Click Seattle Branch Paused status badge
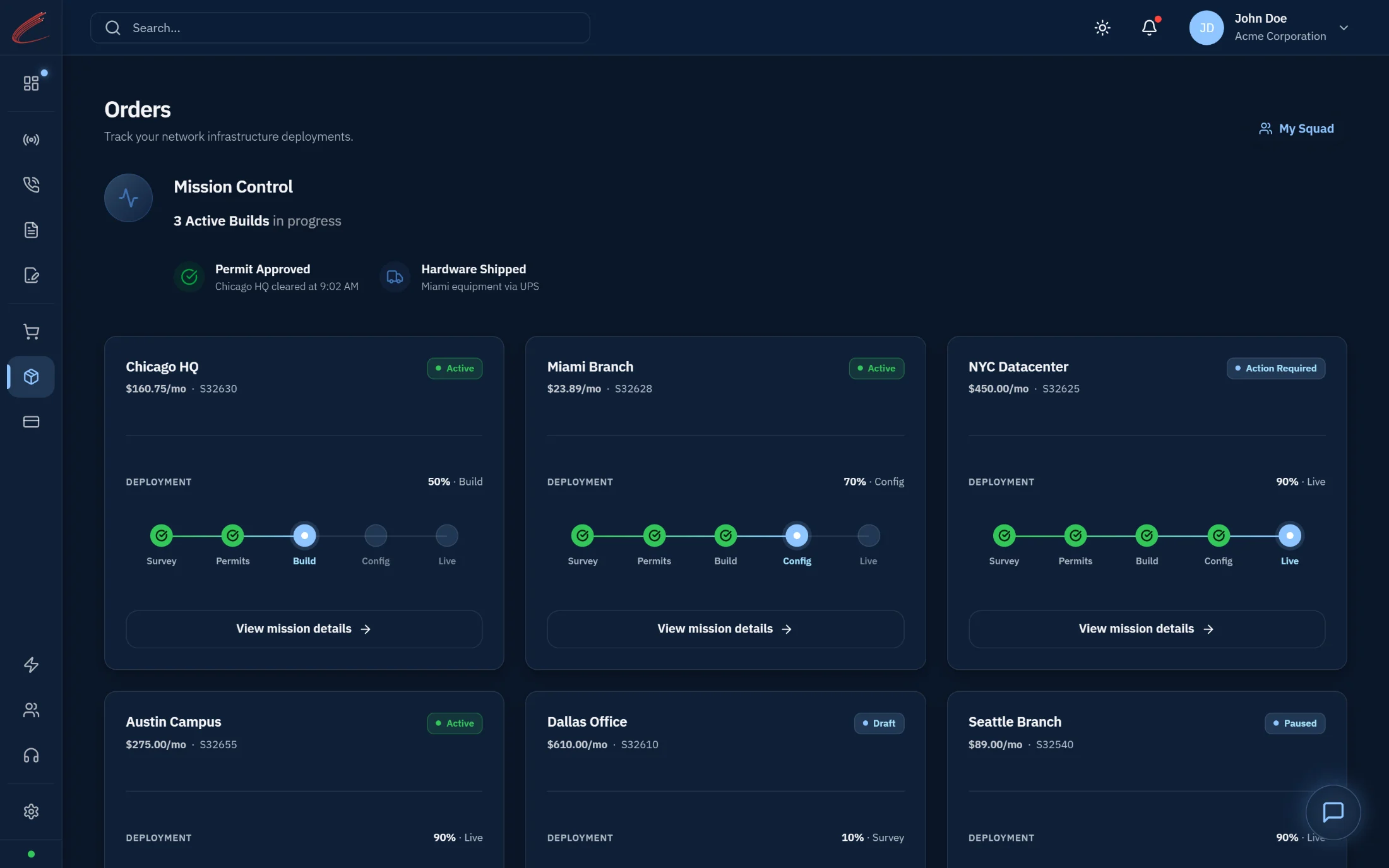 1295,723
